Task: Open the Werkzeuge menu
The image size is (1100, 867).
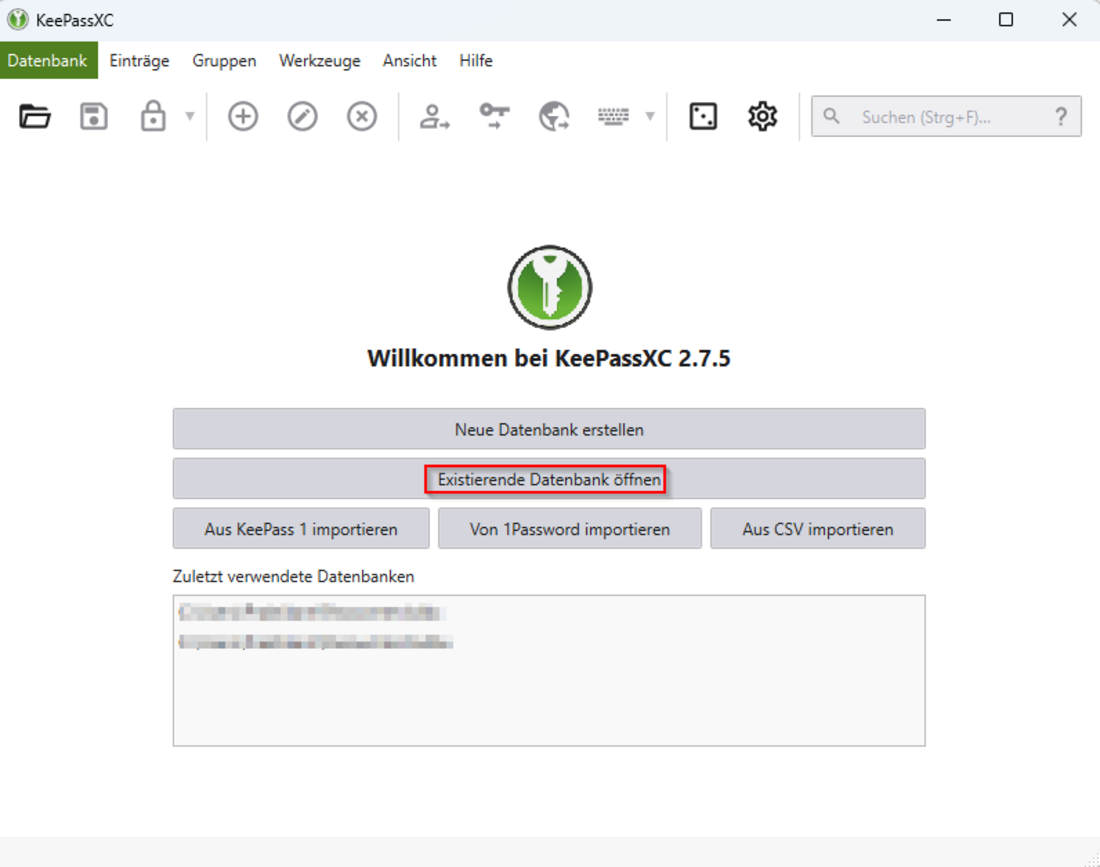Action: (x=320, y=60)
